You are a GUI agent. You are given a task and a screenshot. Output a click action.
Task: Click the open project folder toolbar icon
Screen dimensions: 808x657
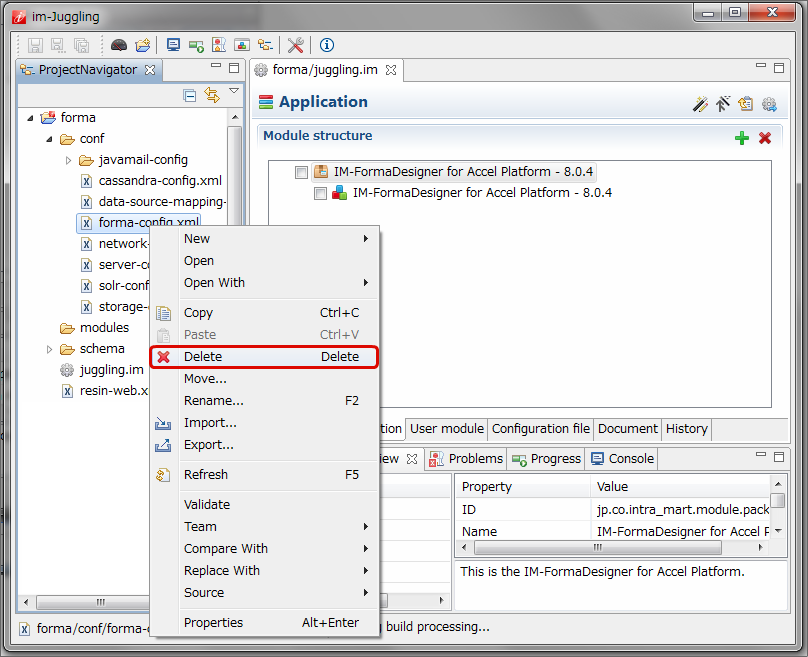pos(142,45)
